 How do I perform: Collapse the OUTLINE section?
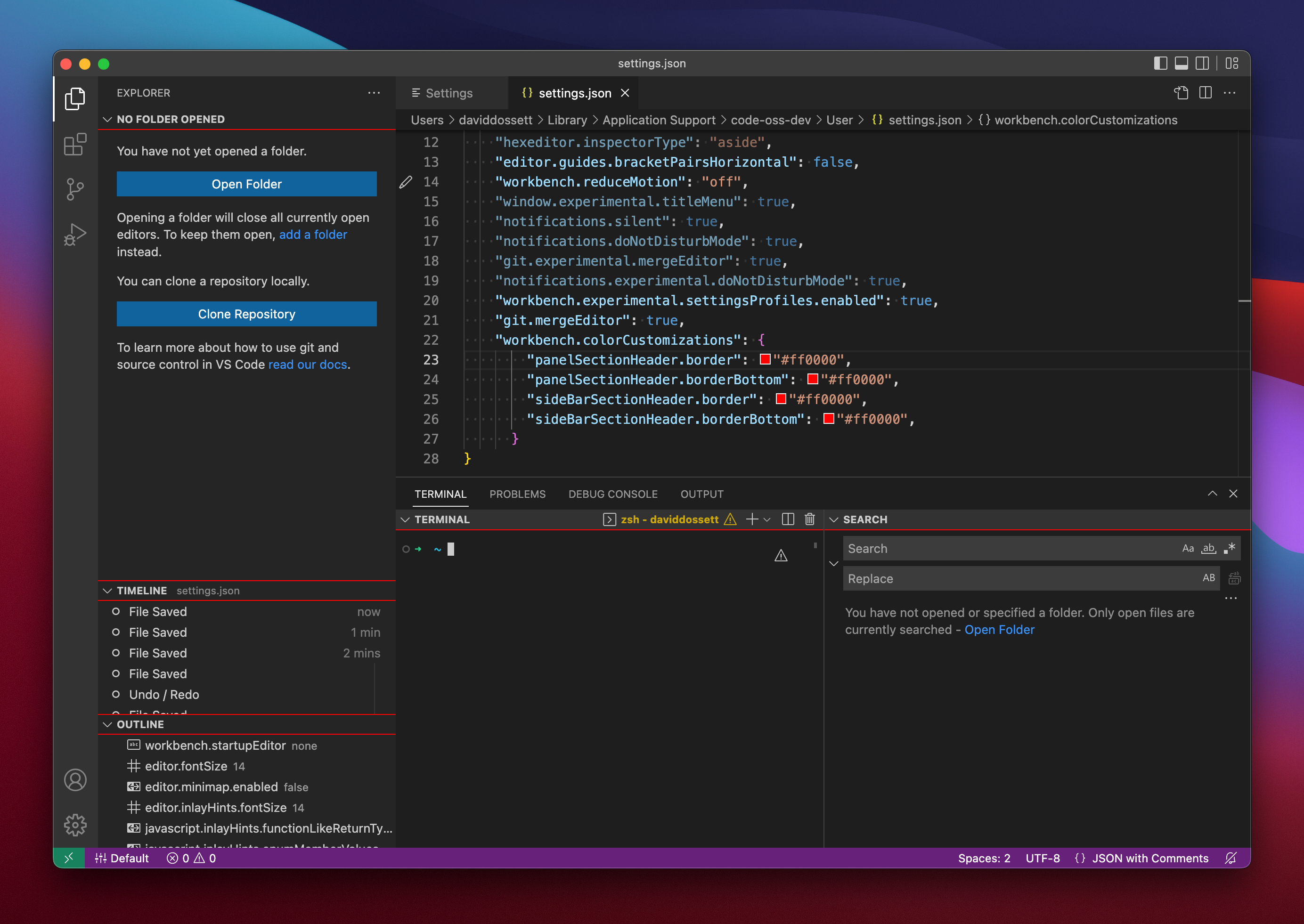pyautogui.click(x=107, y=724)
